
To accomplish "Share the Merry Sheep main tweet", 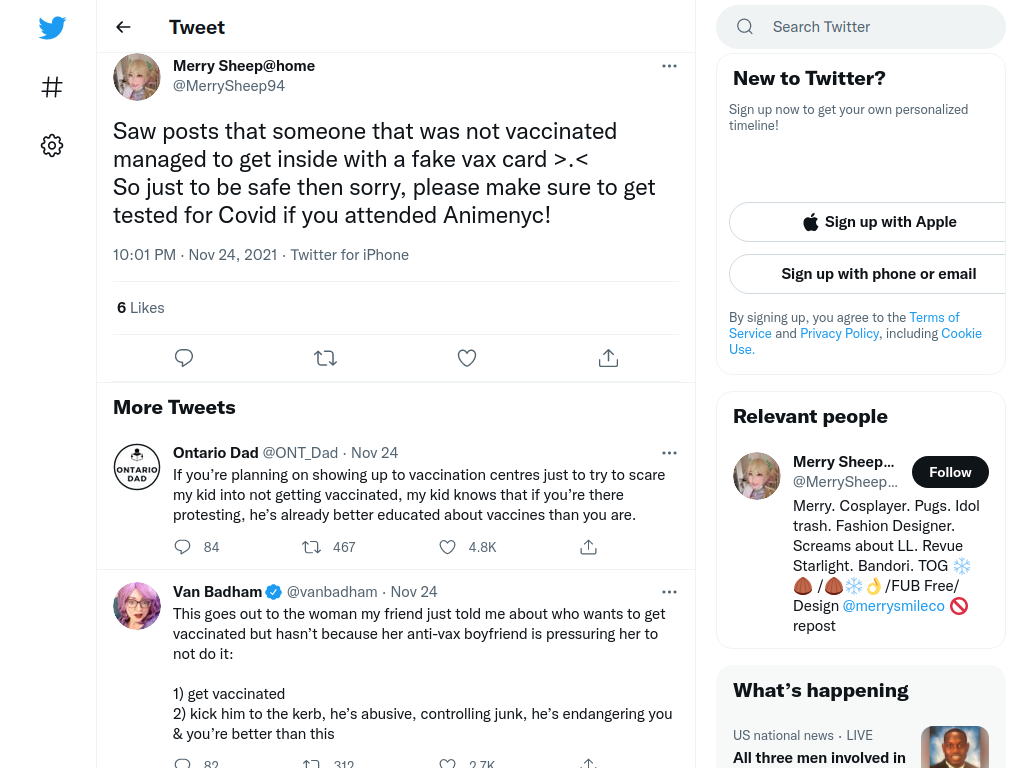I will (x=608, y=358).
